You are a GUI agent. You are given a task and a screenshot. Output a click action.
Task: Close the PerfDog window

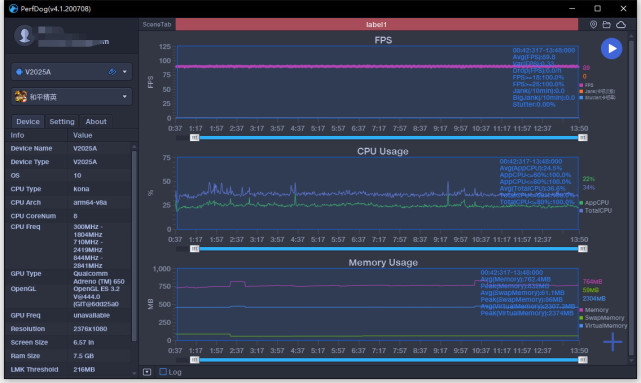[x=623, y=9]
